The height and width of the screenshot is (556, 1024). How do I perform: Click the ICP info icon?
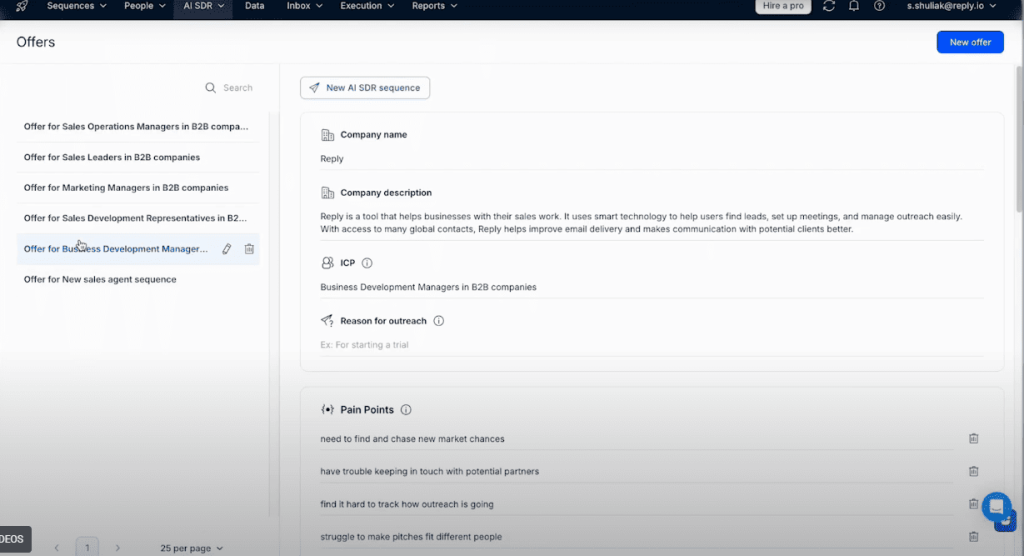click(367, 263)
